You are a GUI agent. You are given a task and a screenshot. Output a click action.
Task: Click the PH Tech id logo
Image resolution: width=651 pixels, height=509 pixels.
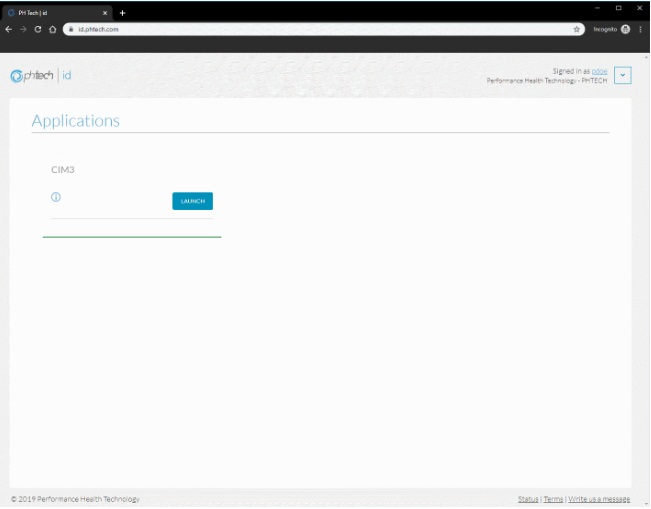pyautogui.click(x=40, y=76)
